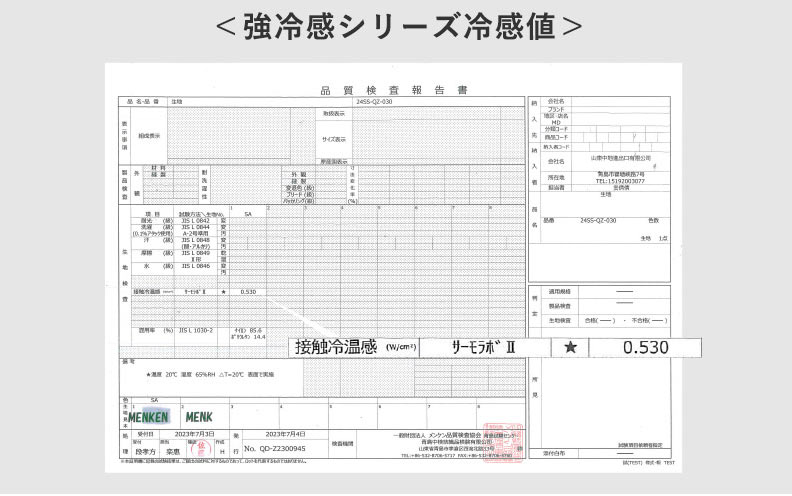Click the enlarged 接触冷温感 label
This screenshot has height=496, width=792.
(336, 348)
